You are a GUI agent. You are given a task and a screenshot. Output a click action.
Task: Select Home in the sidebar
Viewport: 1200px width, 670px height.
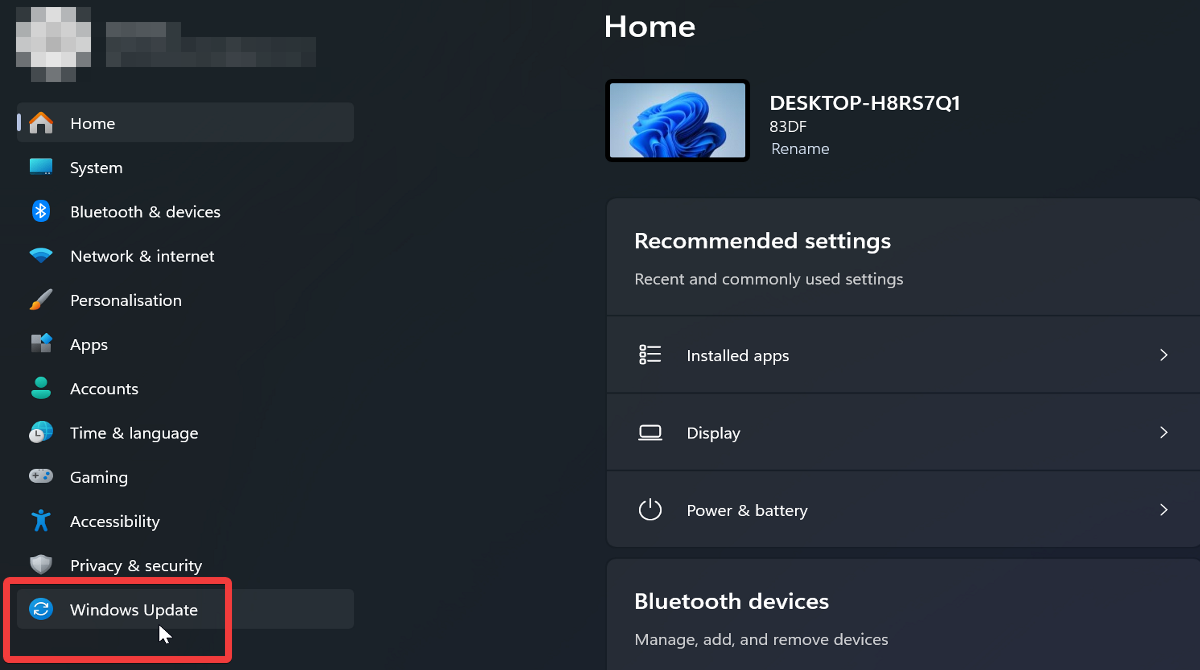[x=93, y=123]
